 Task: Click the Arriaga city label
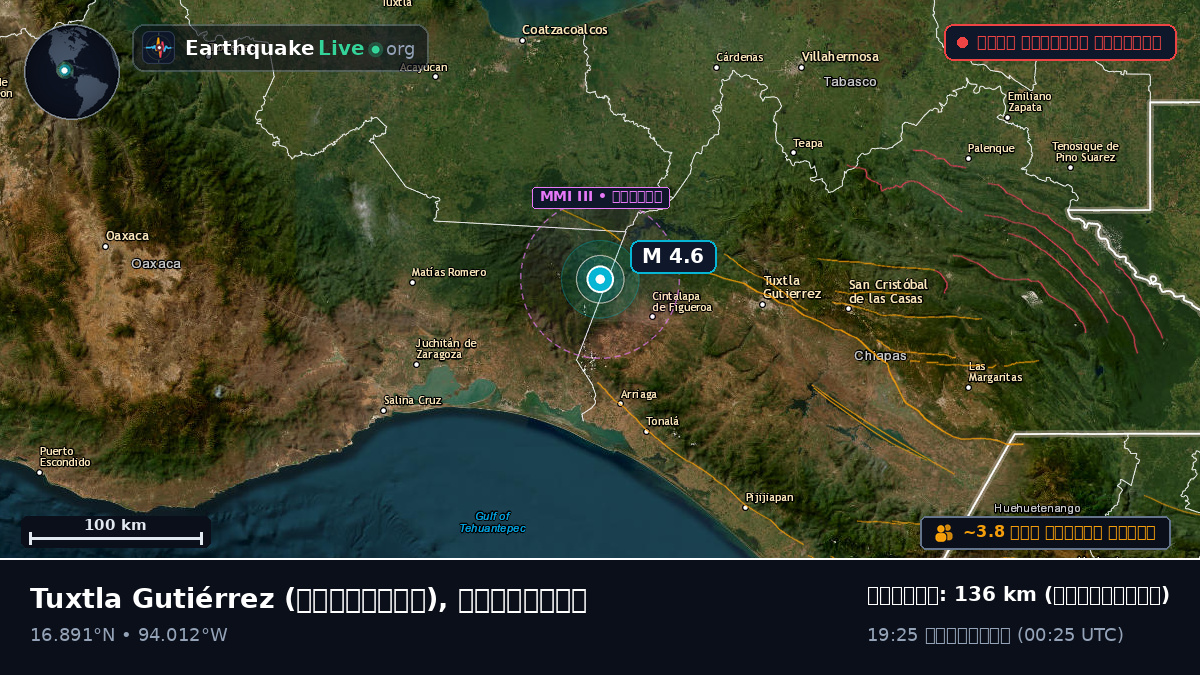pyautogui.click(x=639, y=394)
